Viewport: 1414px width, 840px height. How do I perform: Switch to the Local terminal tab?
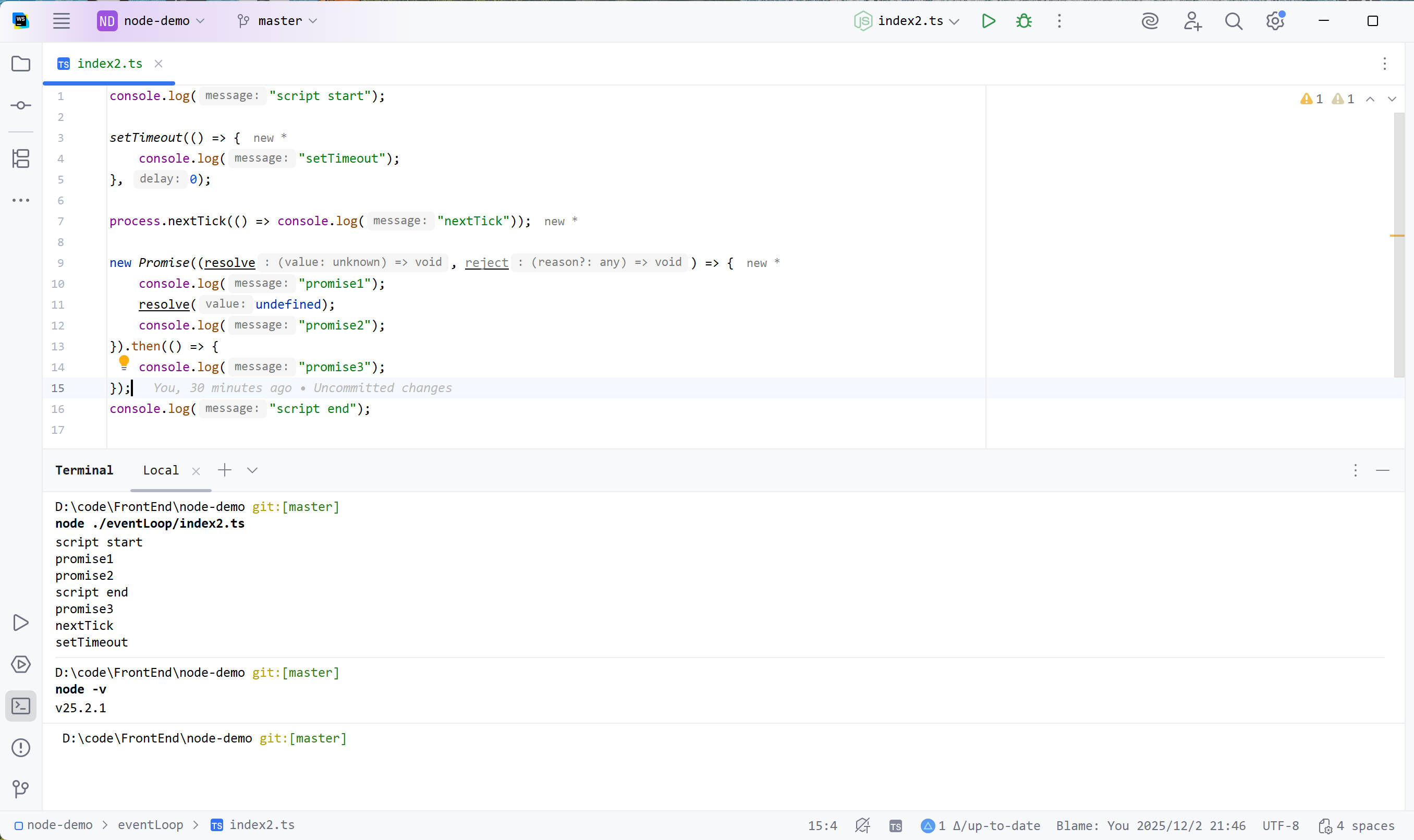click(x=161, y=470)
